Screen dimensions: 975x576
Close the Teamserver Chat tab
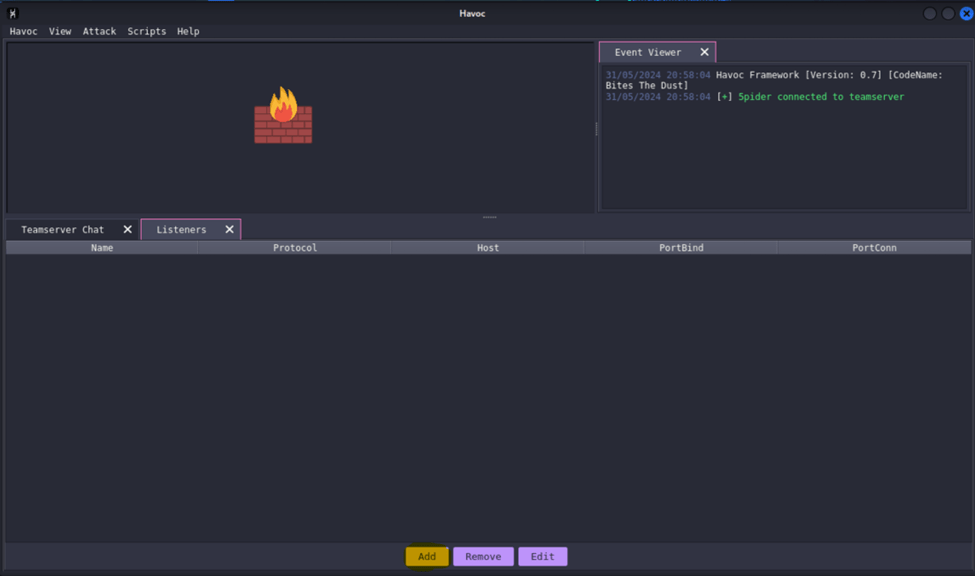pyautogui.click(x=127, y=229)
